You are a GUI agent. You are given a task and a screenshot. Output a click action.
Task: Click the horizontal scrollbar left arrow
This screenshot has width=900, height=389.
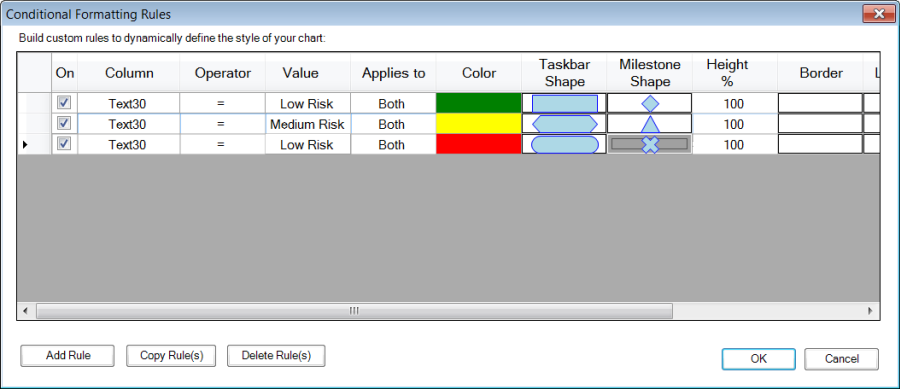25,311
